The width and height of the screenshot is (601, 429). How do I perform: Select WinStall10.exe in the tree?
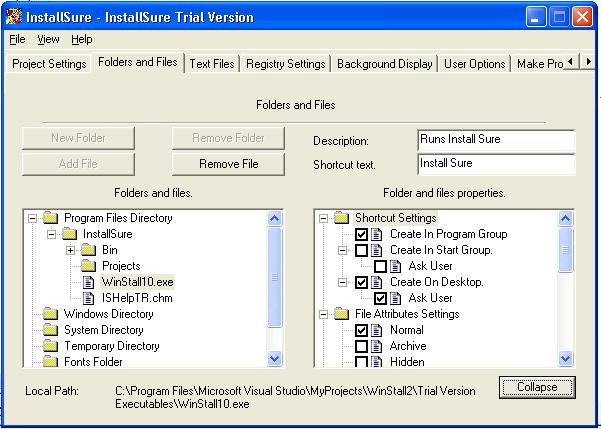(x=138, y=282)
